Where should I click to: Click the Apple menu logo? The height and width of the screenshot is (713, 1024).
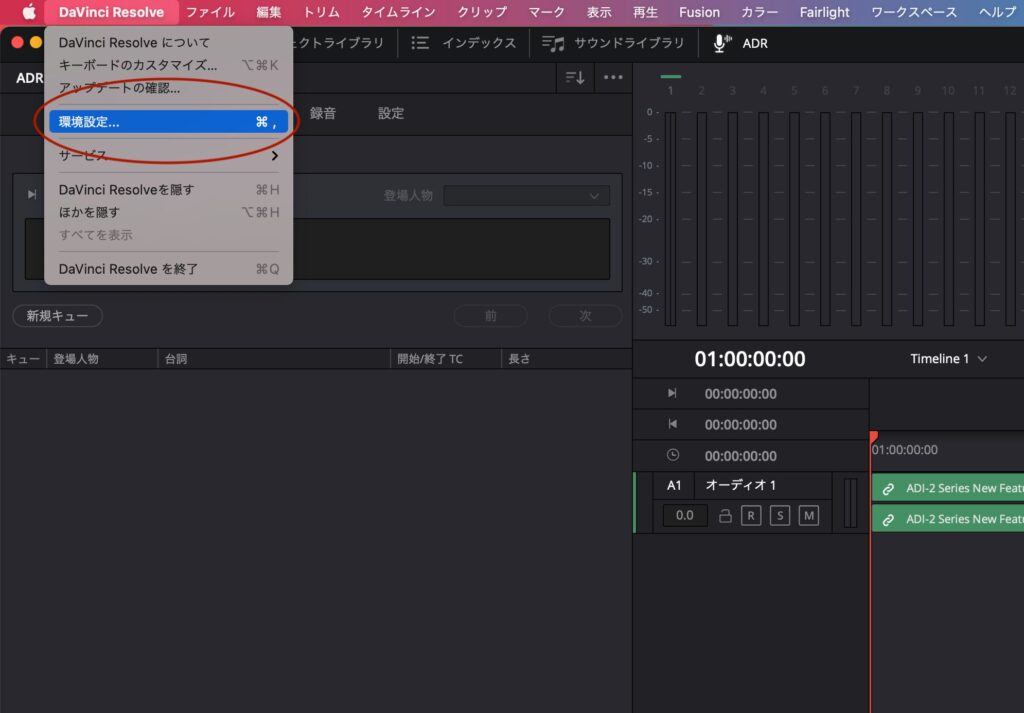(x=29, y=12)
